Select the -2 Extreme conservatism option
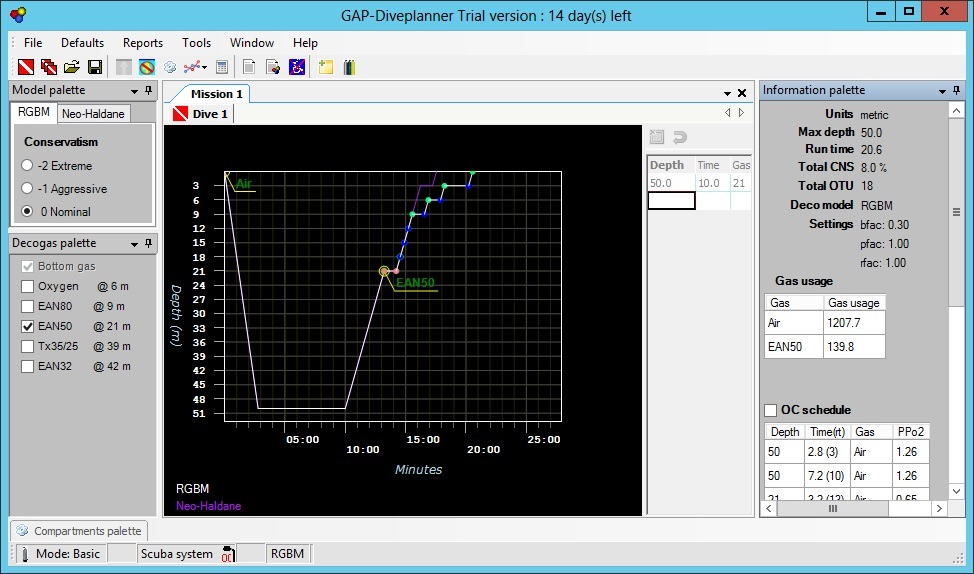974x574 pixels. [x=28, y=166]
